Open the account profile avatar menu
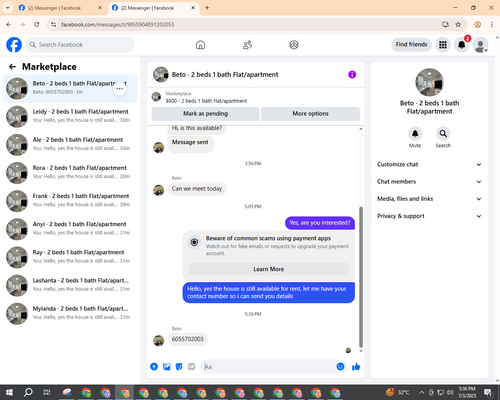This screenshot has height=400, width=500. 481,45
